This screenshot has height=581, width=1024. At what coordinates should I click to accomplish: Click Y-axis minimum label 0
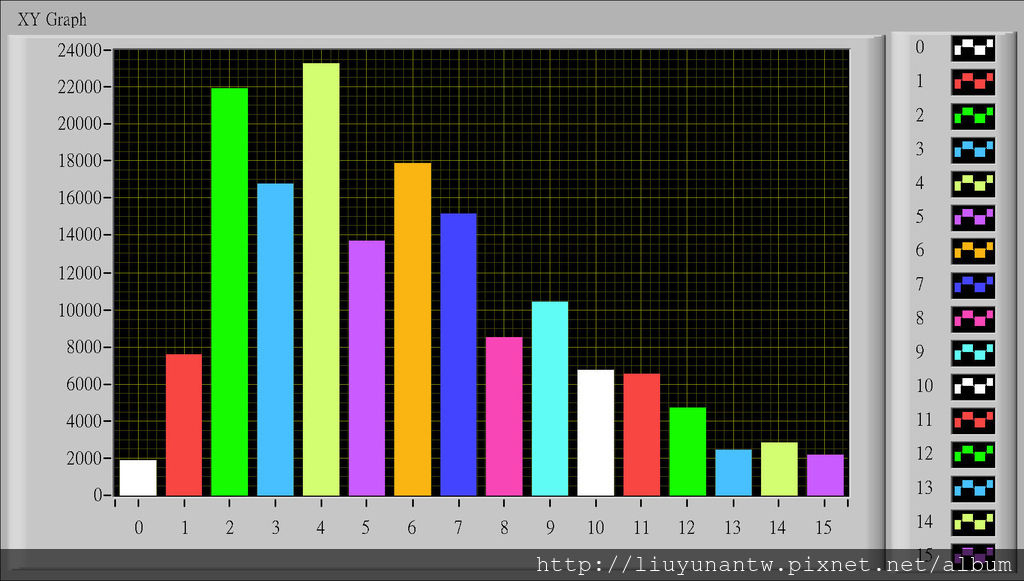pos(98,495)
